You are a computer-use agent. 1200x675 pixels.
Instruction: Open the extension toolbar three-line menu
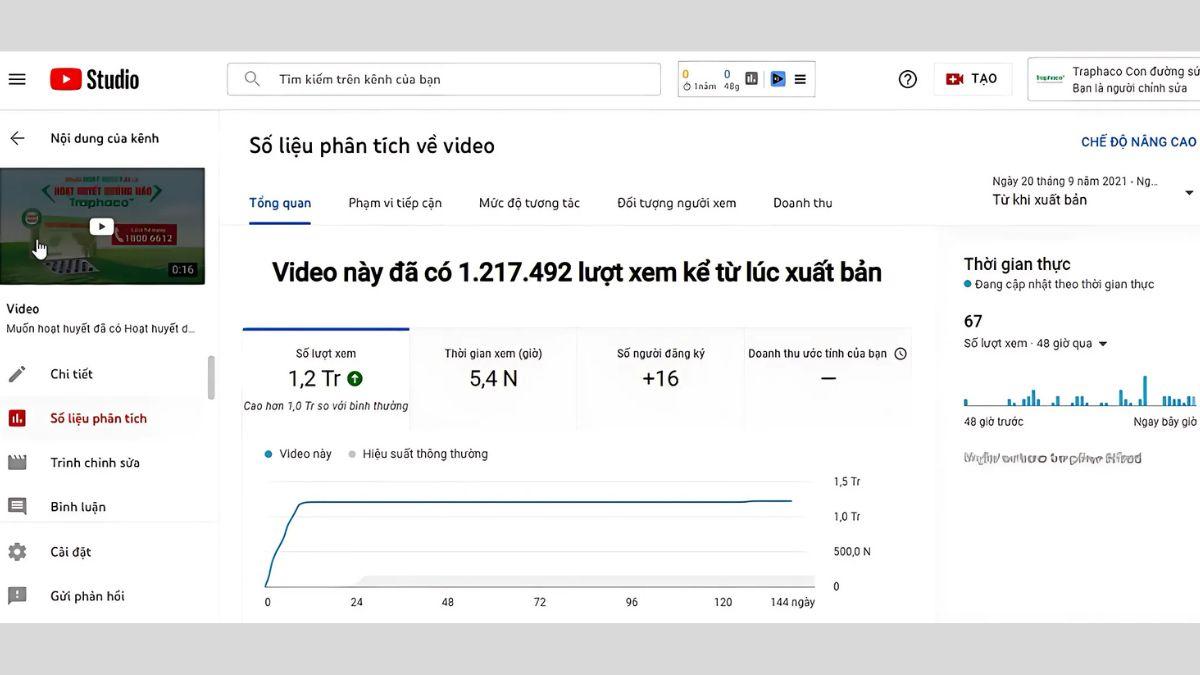pyautogui.click(x=800, y=79)
